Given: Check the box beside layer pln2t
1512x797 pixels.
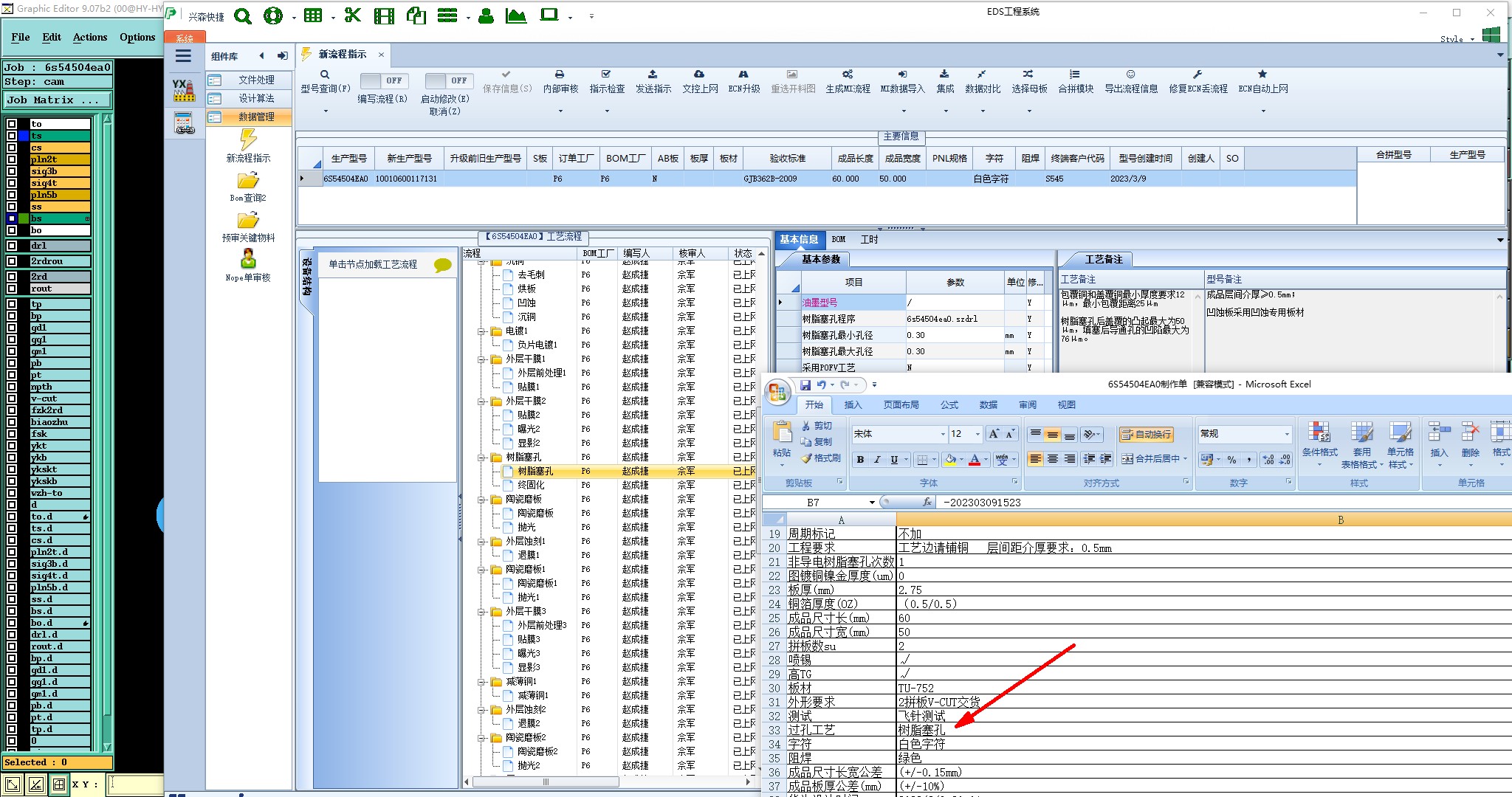Looking at the screenshot, I should point(12,159).
